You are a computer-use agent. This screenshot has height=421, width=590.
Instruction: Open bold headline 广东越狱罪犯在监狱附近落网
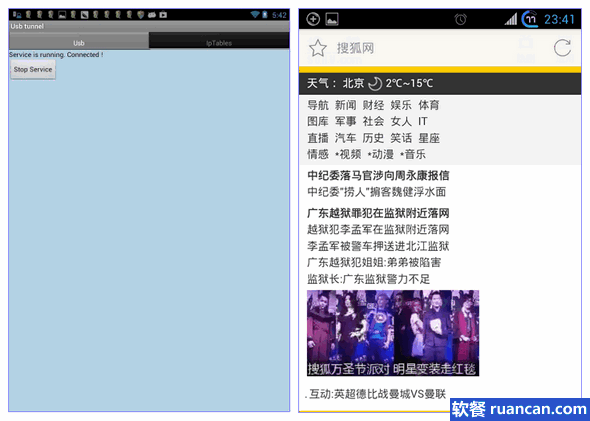(x=378, y=213)
